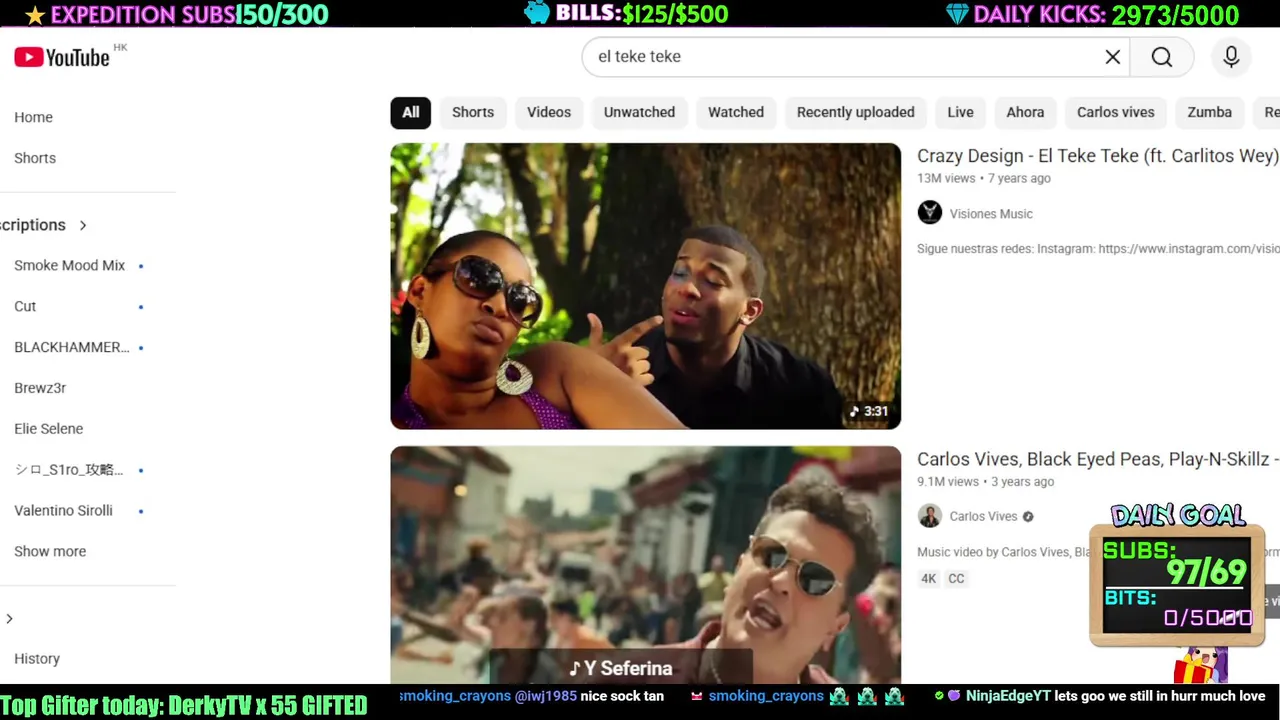The image size is (1280, 720).
Task: Click the 4K badge
Action: point(929,578)
